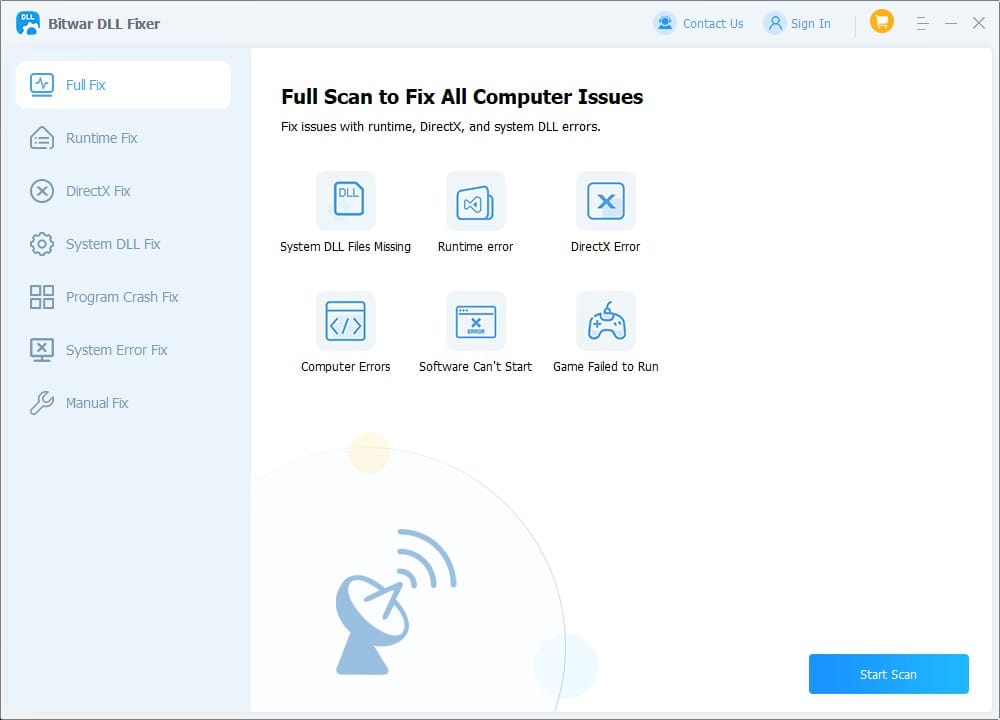Click the Full Fix monitor icon
Viewport: 1000px width, 720px height.
pyautogui.click(x=42, y=85)
